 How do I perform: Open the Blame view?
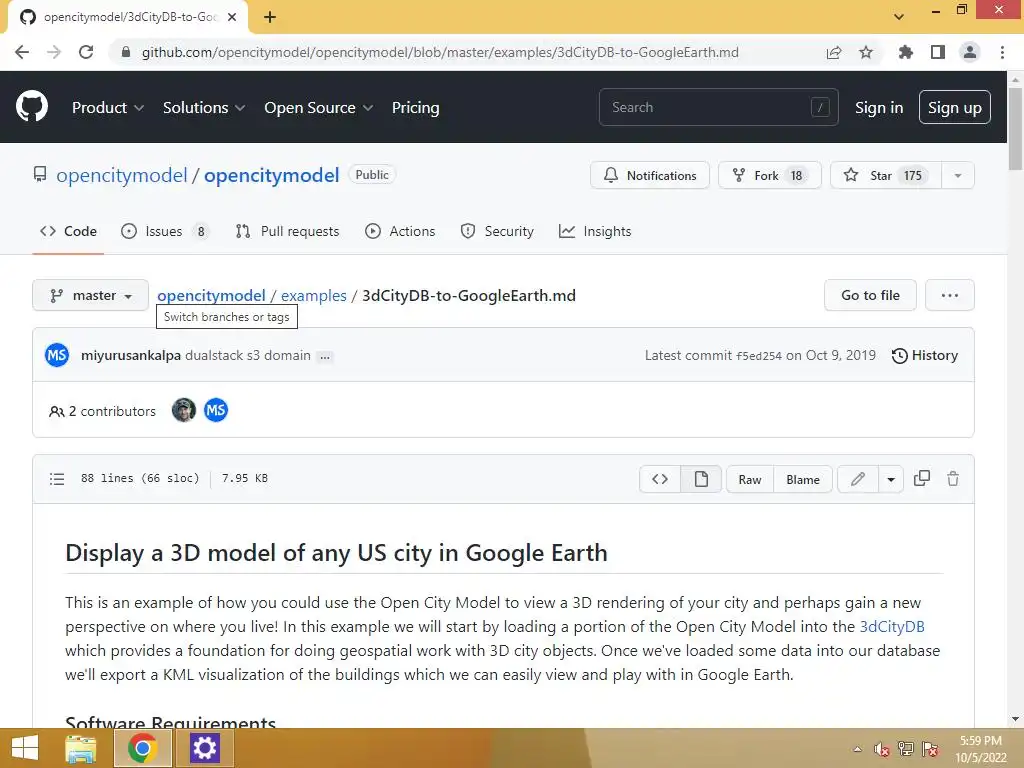pyautogui.click(x=803, y=479)
